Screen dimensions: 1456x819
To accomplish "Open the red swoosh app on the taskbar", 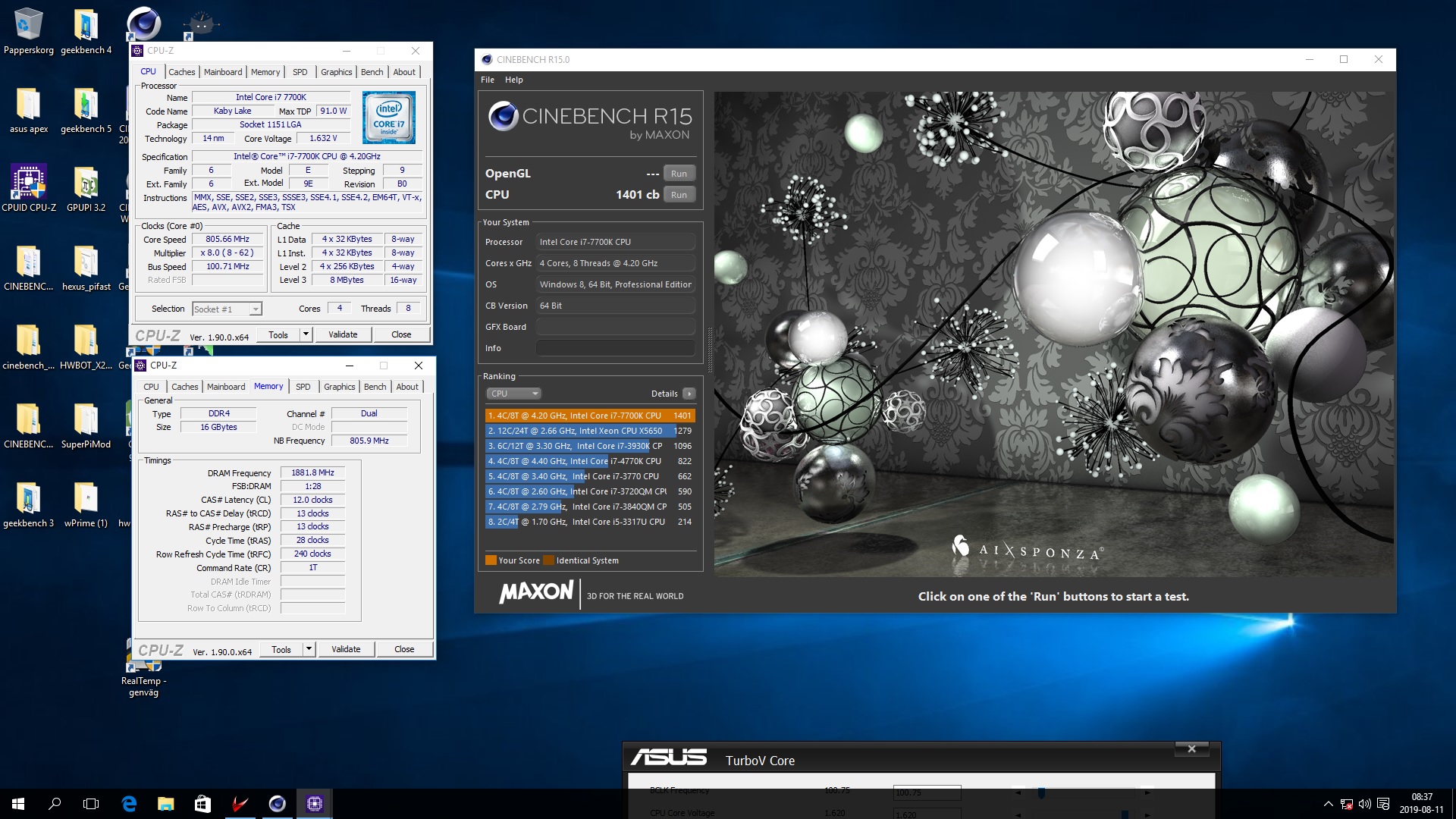I will [x=240, y=804].
